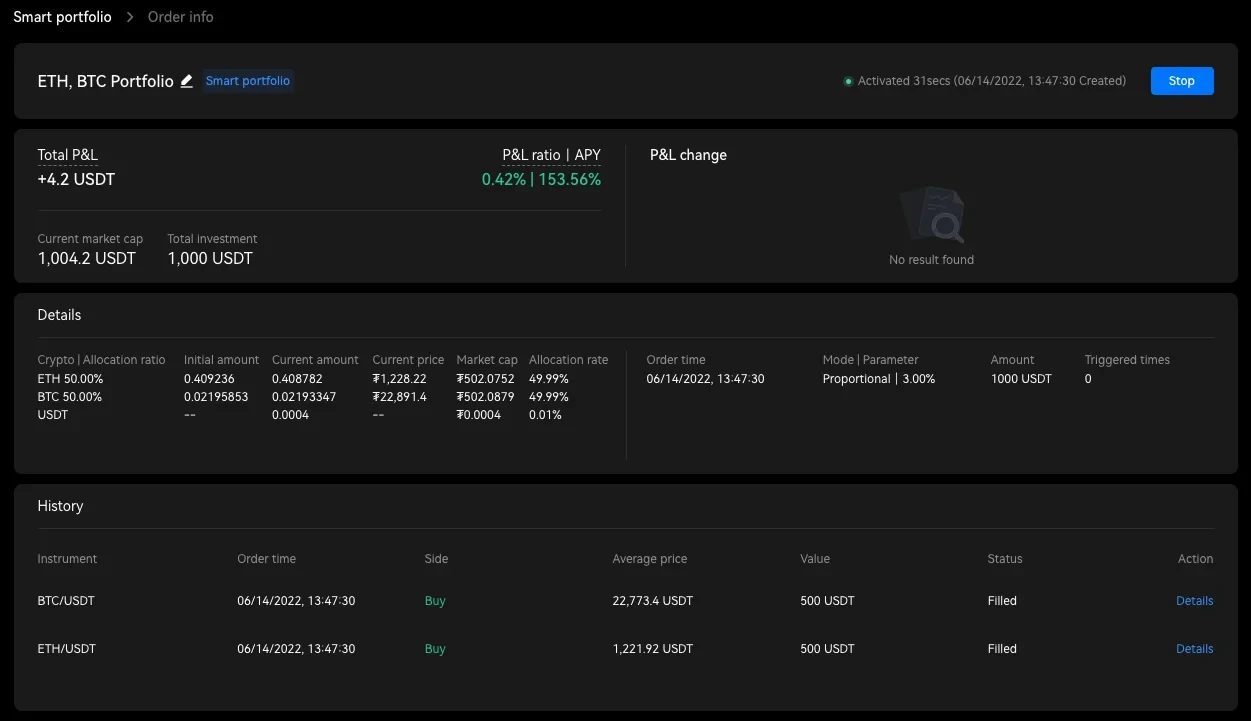This screenshot has width=1251, height=721.
Task: Click the ETH current price 1,228.22
Action: point(400,379)
